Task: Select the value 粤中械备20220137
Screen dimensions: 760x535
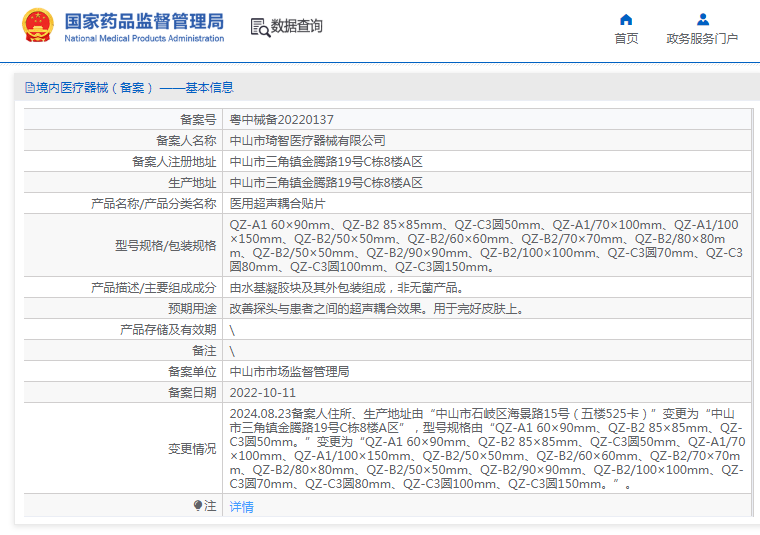Action: 282,120
